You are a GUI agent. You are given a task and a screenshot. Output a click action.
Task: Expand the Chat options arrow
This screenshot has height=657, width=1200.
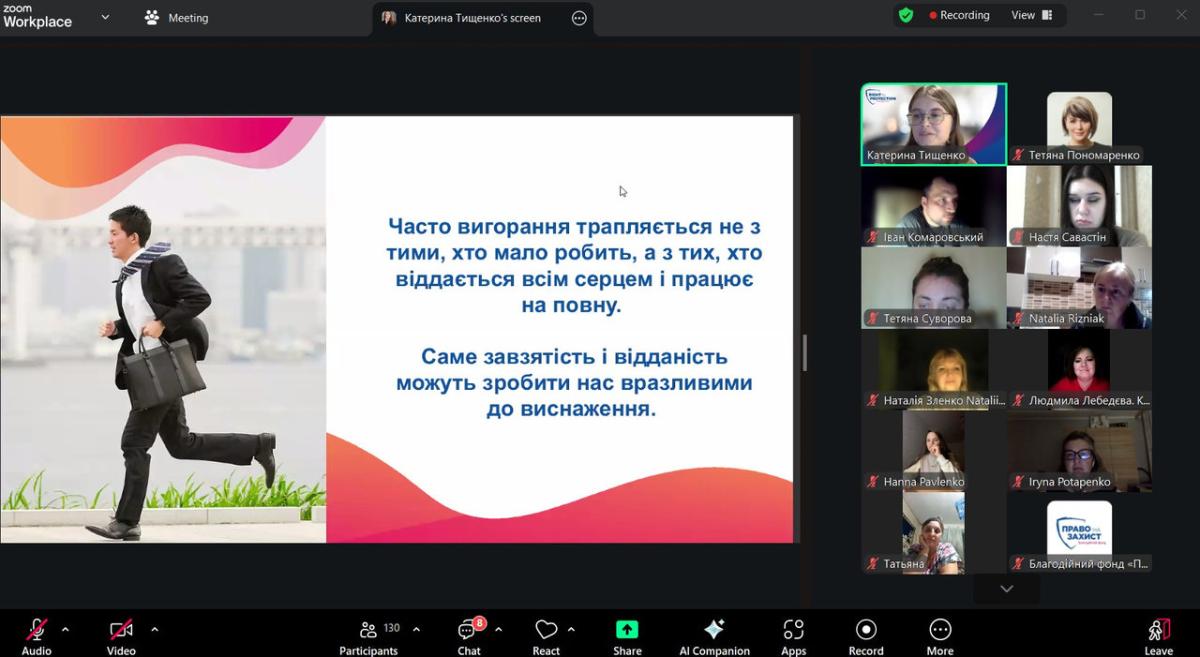[x=498, y=629]
